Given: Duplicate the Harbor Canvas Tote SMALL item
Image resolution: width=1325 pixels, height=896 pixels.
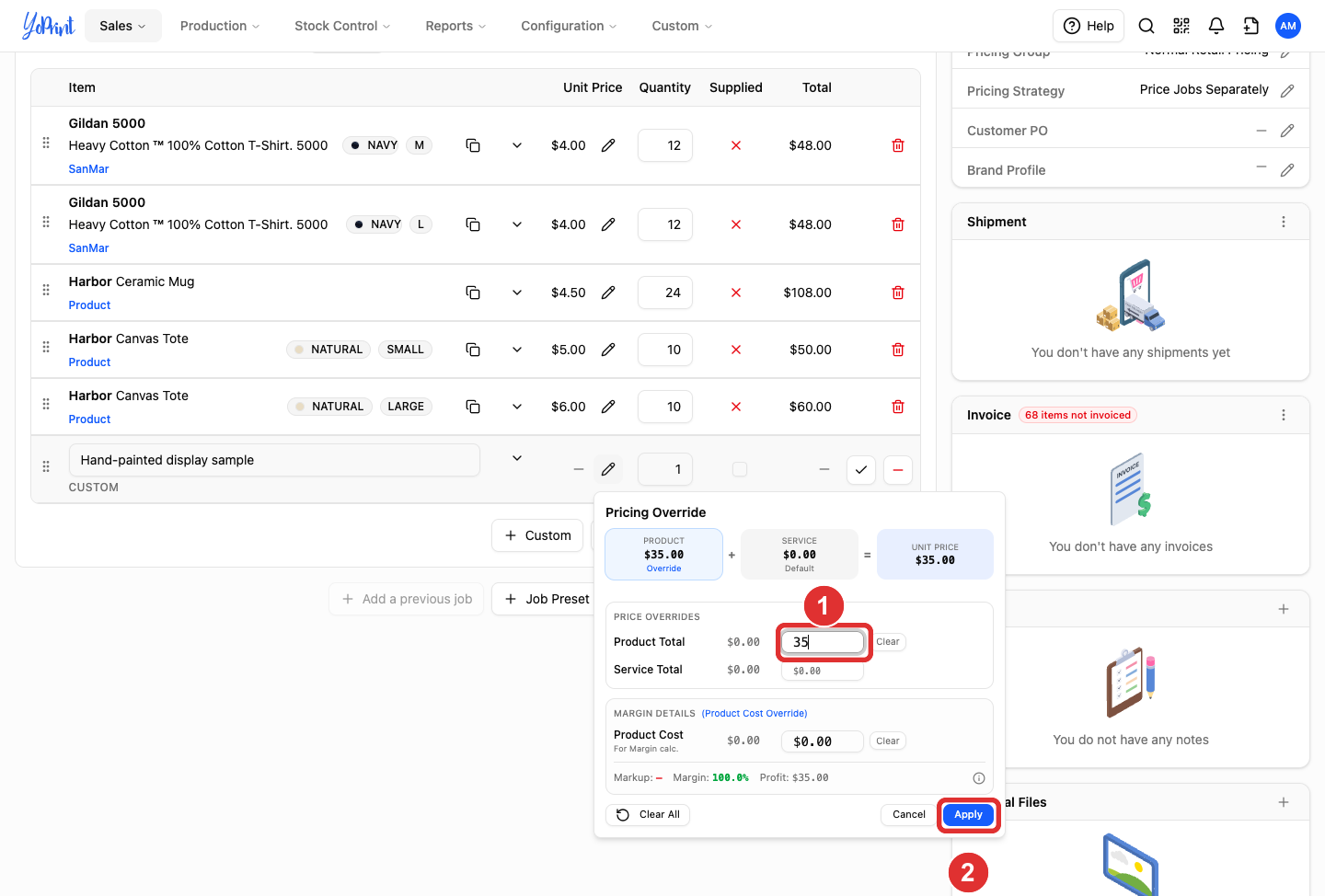Looking at the screenshot, I should click(473, 350).
